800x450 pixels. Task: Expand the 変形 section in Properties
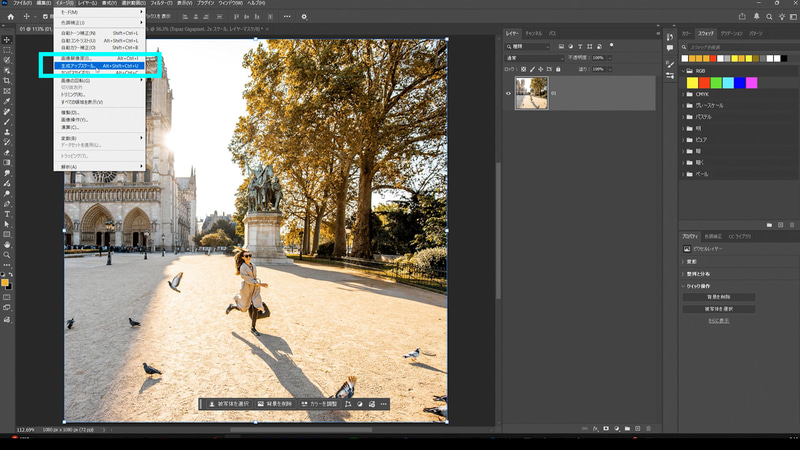[683, 262]
